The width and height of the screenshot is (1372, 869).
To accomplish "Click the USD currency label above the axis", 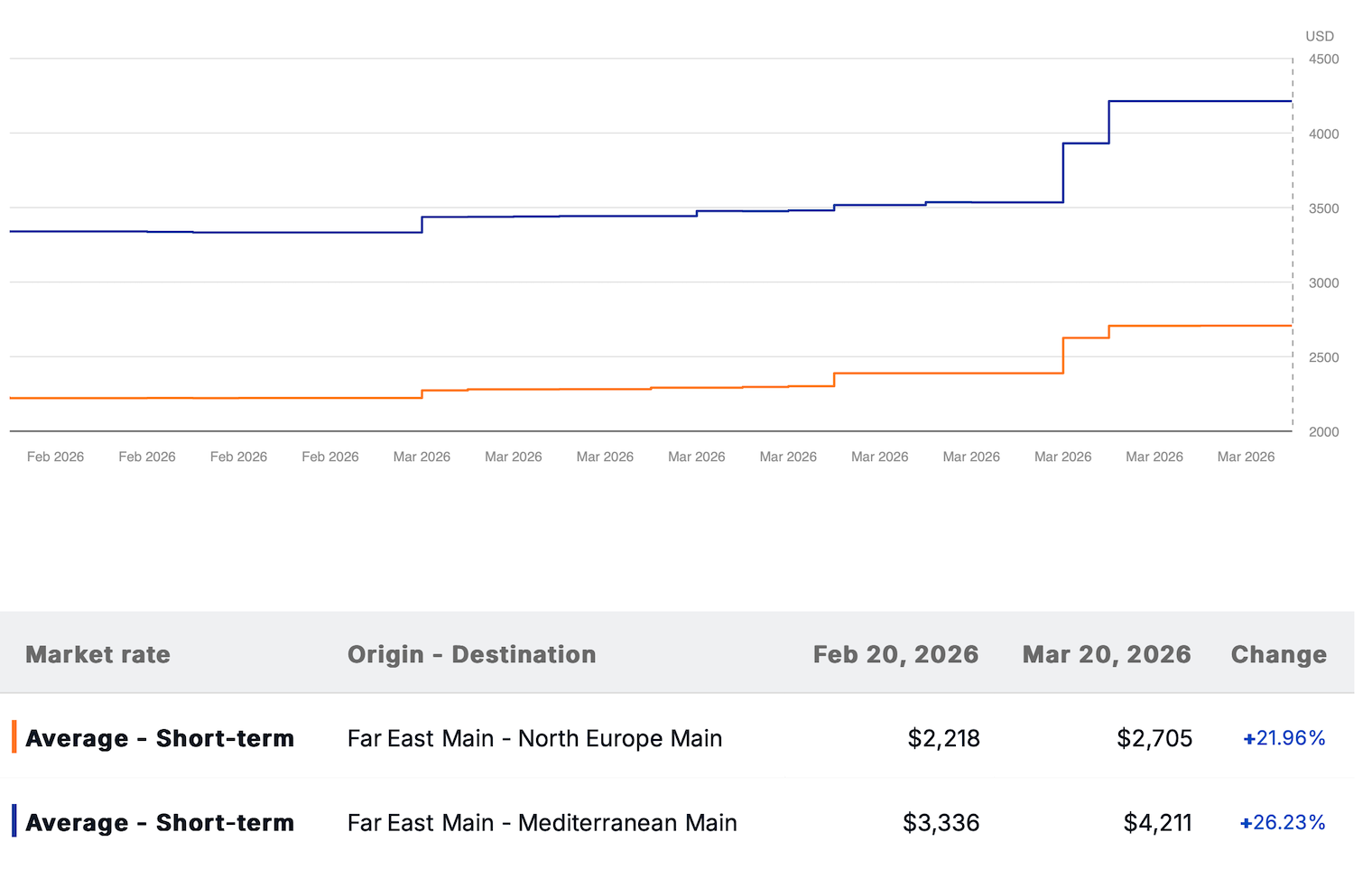I will [x=1319, y=36].
